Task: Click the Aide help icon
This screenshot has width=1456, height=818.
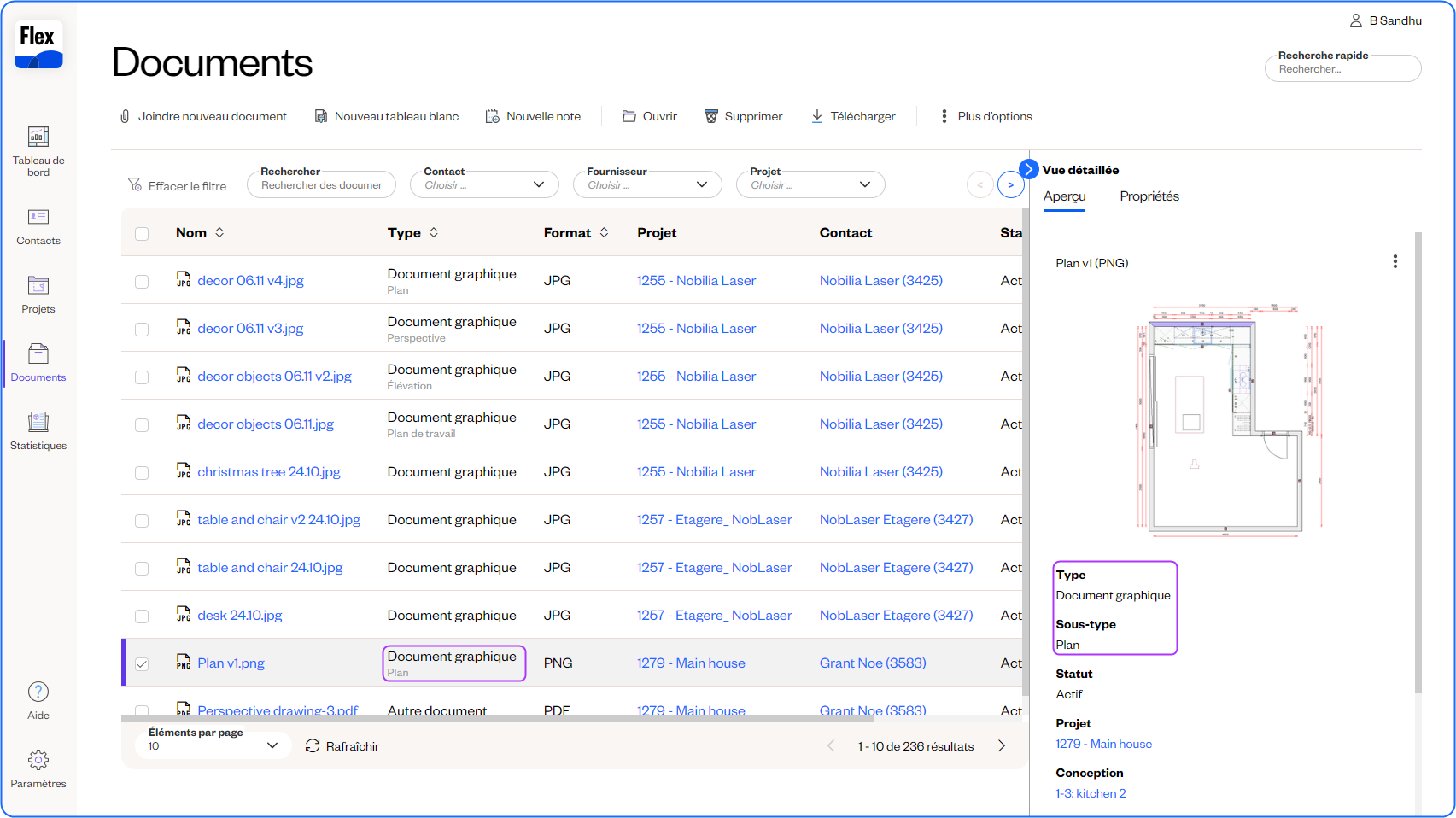Action: tap(38, 692)
